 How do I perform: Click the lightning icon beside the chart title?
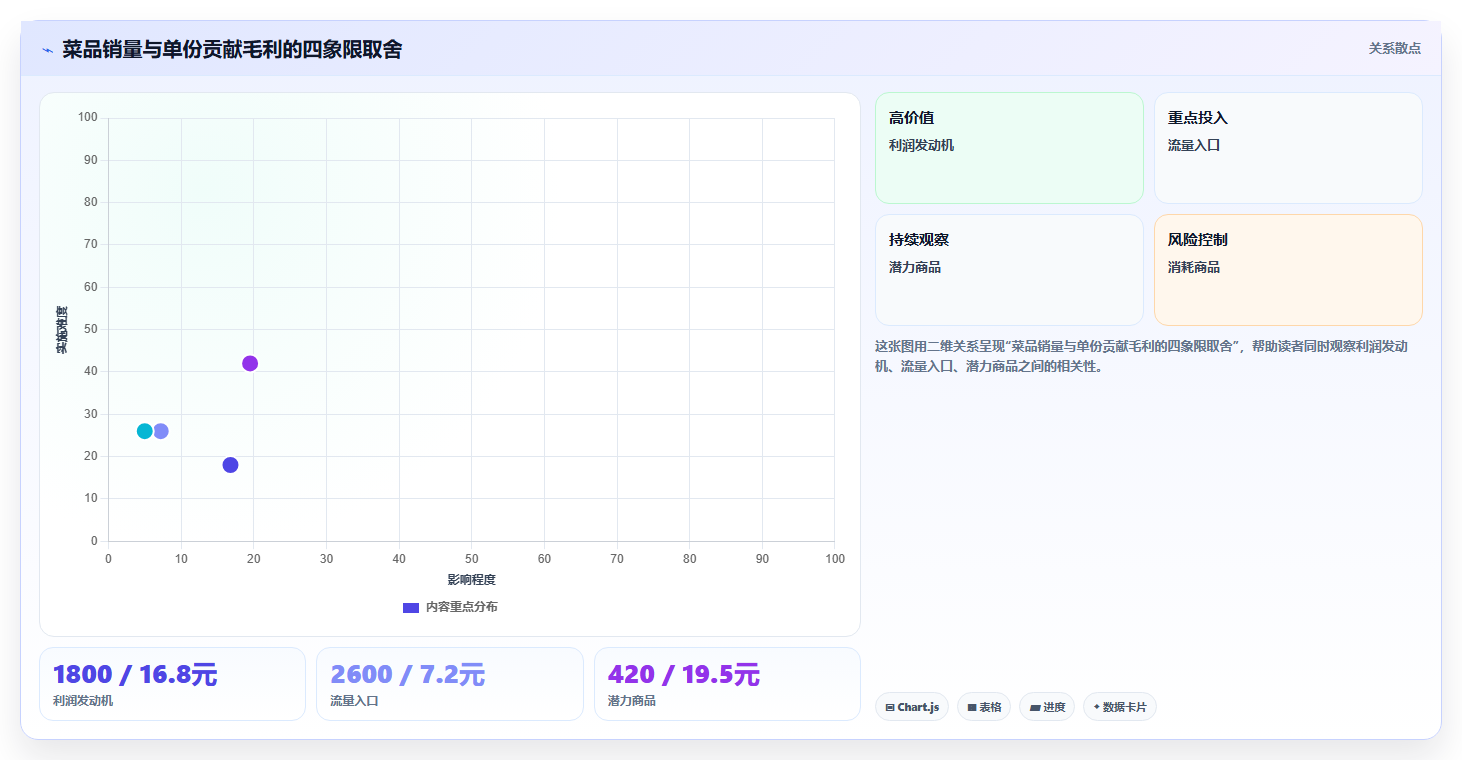pos(47,50)
